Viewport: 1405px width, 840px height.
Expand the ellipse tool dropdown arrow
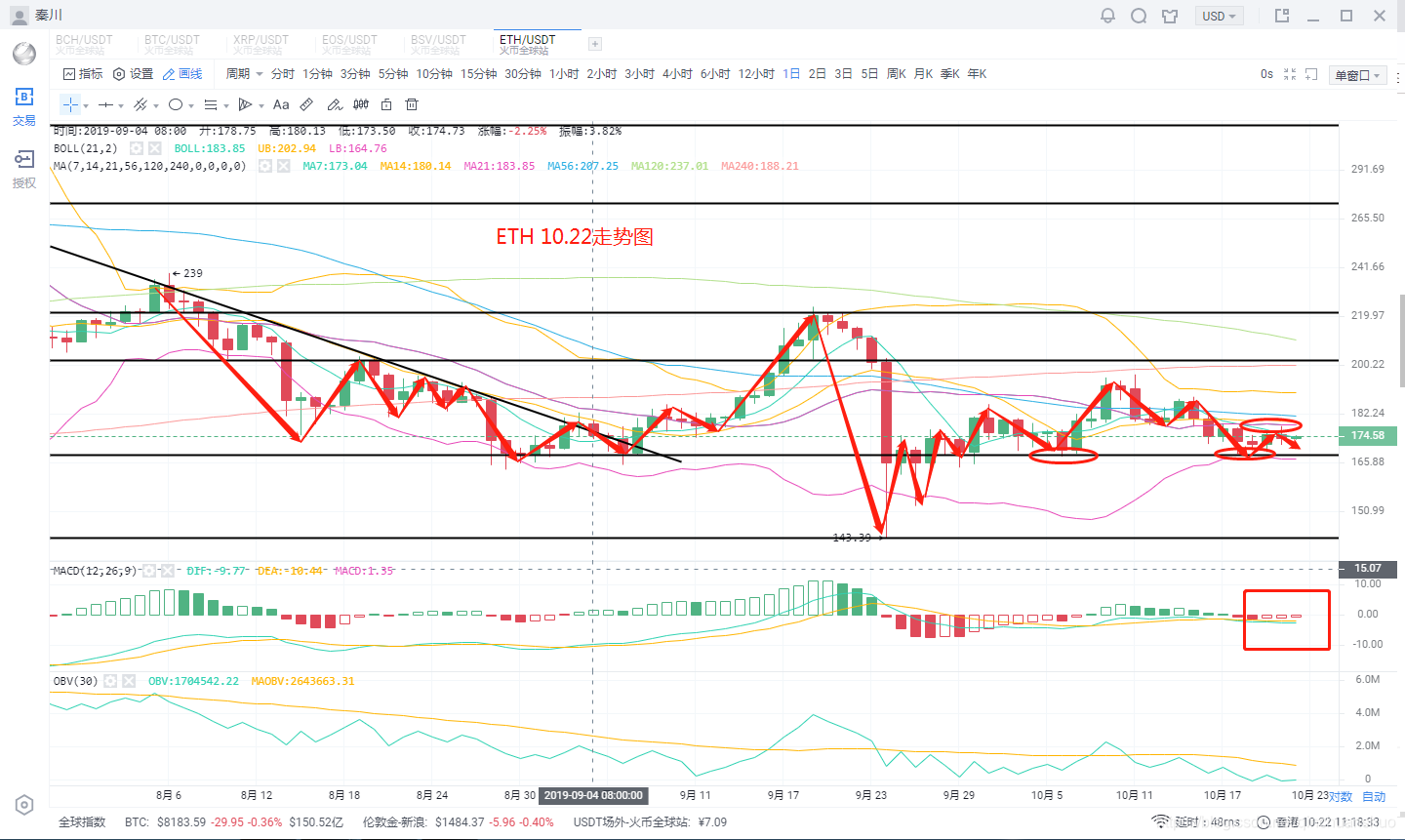(191, 105)
